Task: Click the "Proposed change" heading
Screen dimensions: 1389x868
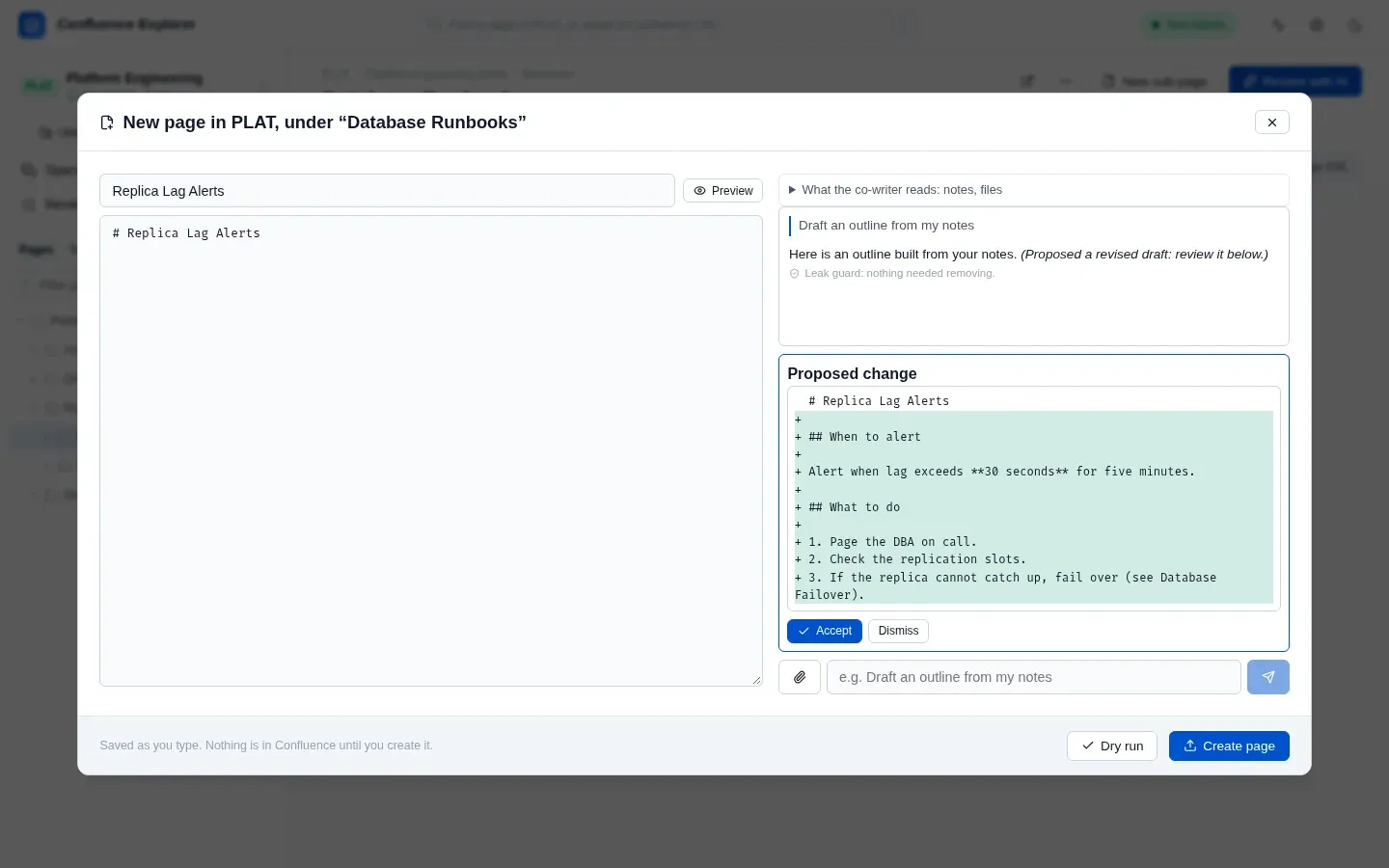Action: pos(852,373)
